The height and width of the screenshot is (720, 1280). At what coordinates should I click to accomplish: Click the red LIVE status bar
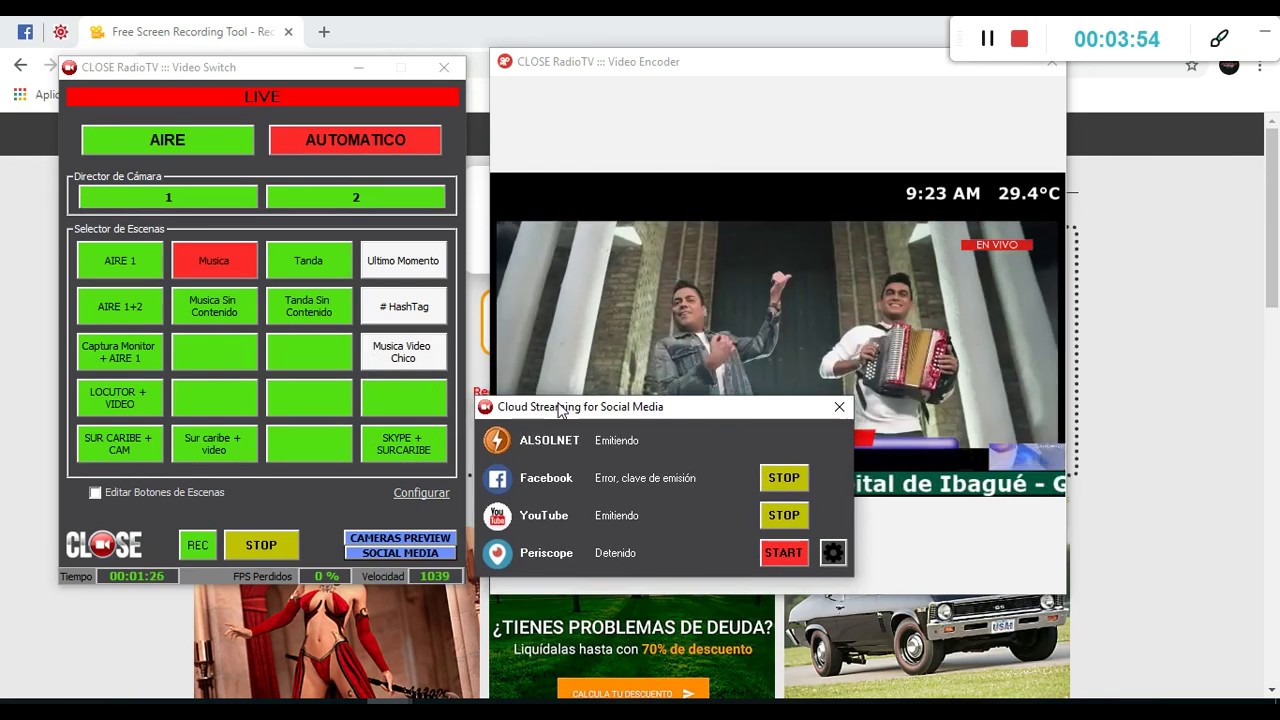(x=262, y=97)
